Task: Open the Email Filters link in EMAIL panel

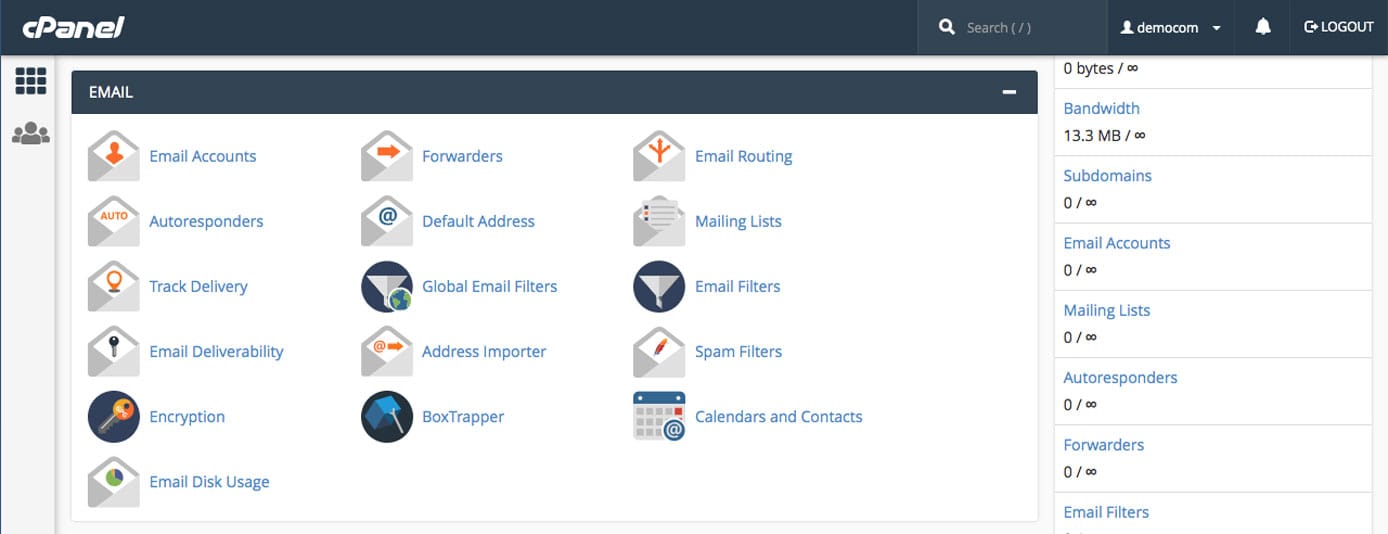Action: tap(737, 286)
